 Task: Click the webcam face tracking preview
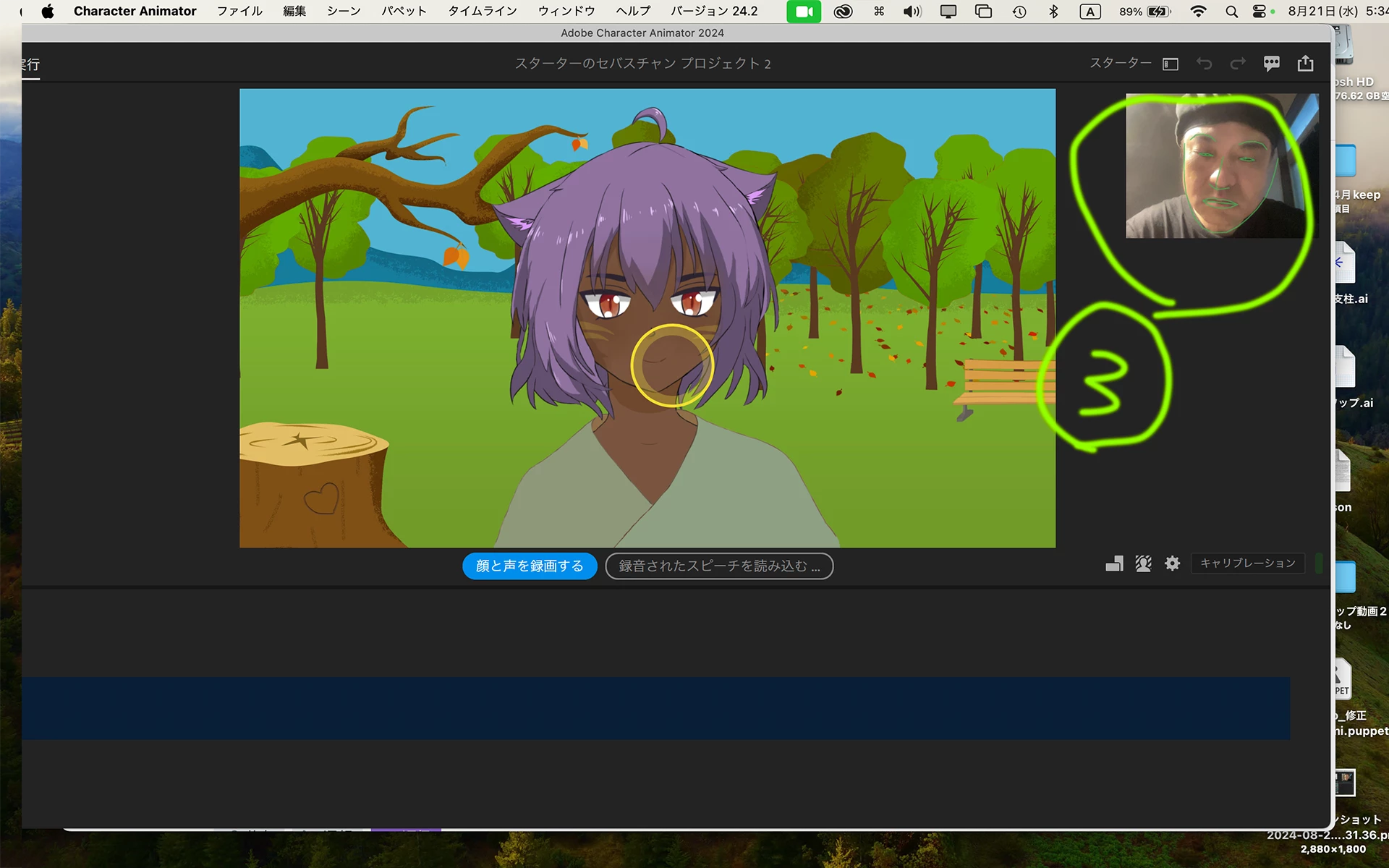click(x=1221, y=166)
